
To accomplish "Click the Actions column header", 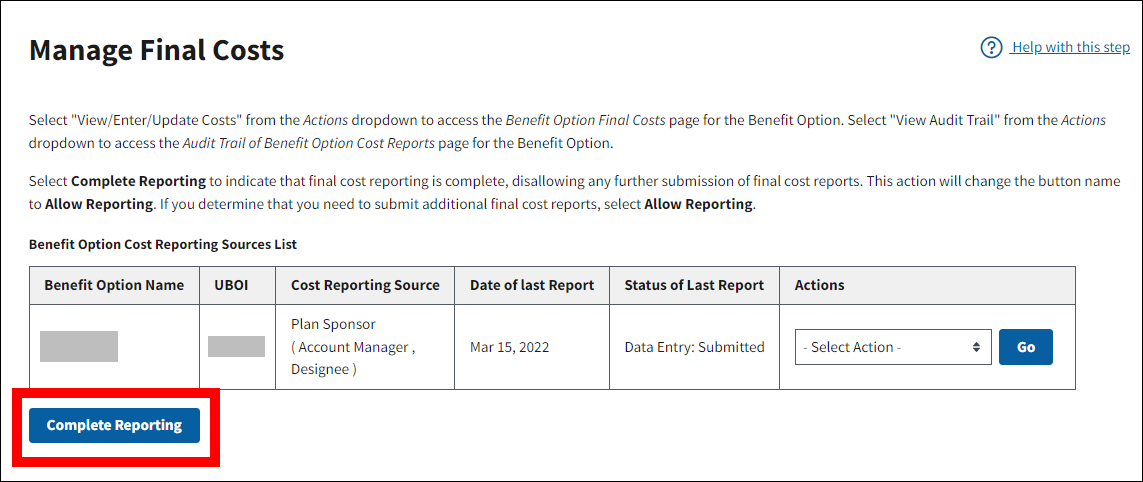I will coord(819,285).
